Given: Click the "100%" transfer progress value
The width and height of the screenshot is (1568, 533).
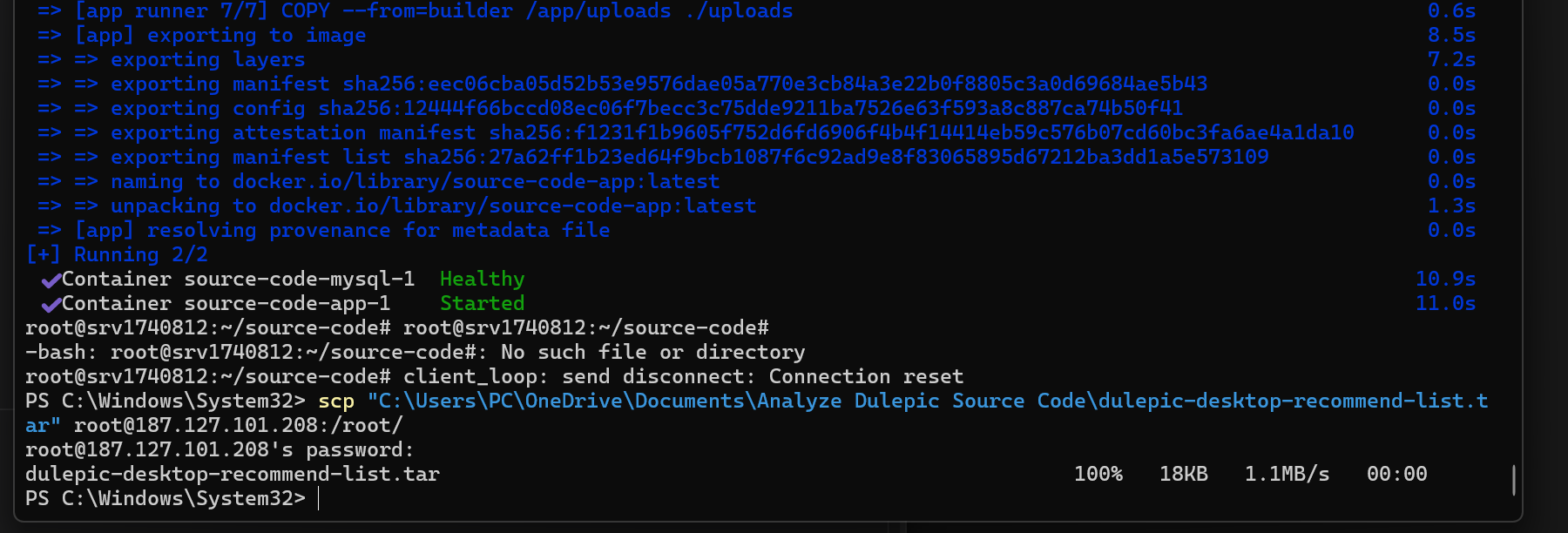Looking at the screenshot, I should [1098, 474].
